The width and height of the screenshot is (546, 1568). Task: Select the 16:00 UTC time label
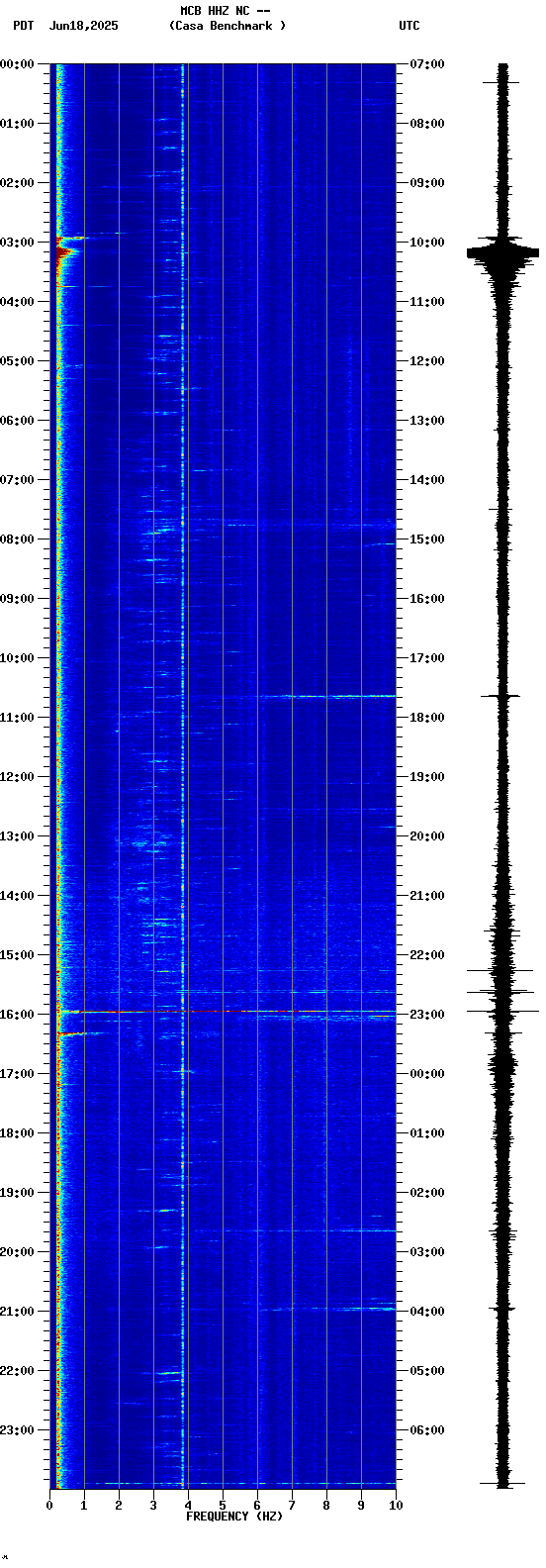pos(427,599)
